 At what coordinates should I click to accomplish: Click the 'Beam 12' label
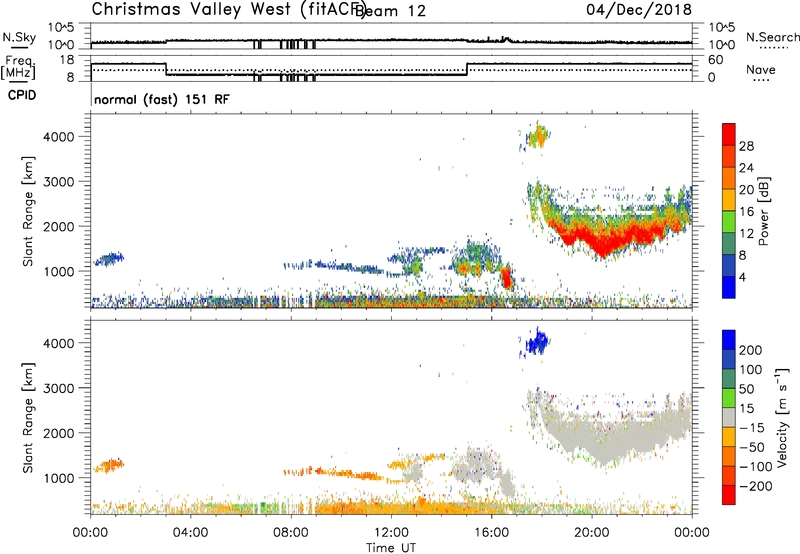(x=390, y=11)
